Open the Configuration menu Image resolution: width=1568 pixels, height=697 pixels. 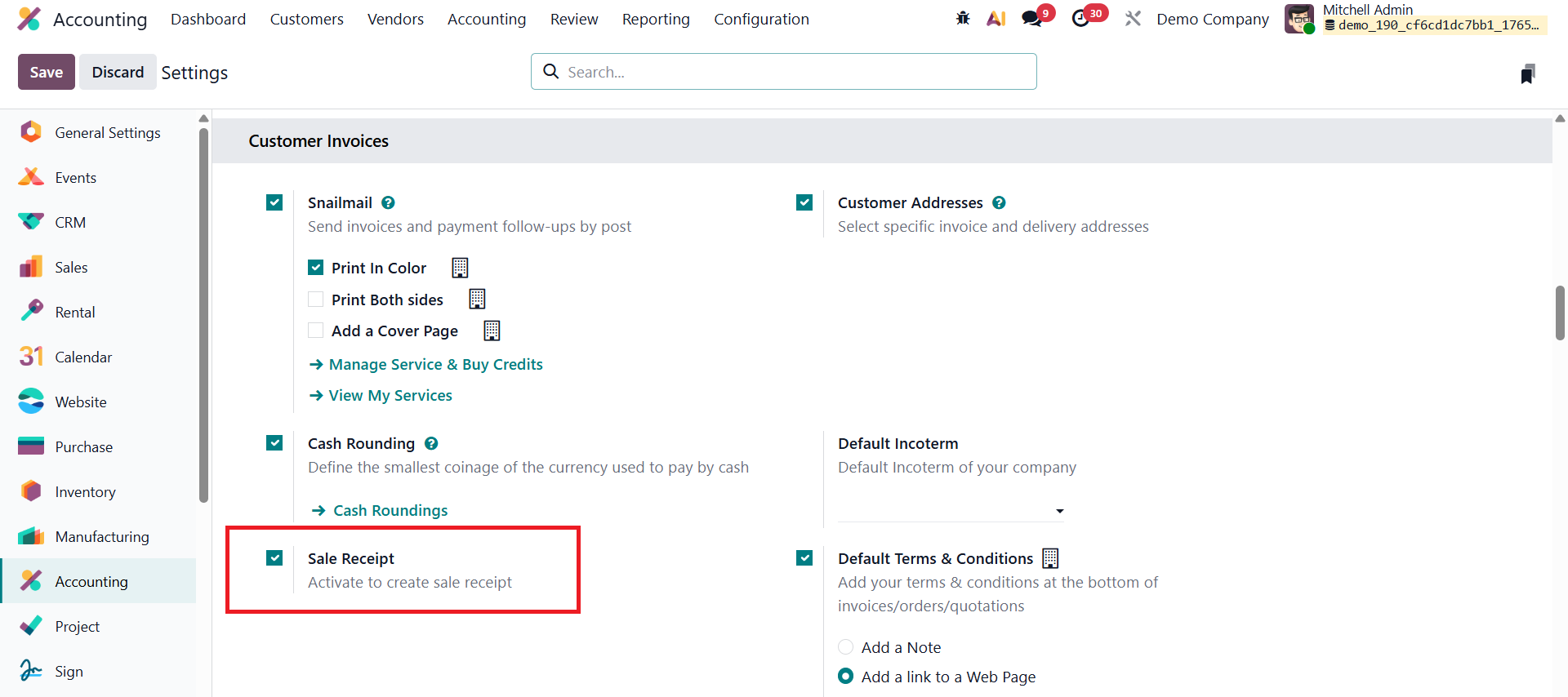[x=761, y=19]
